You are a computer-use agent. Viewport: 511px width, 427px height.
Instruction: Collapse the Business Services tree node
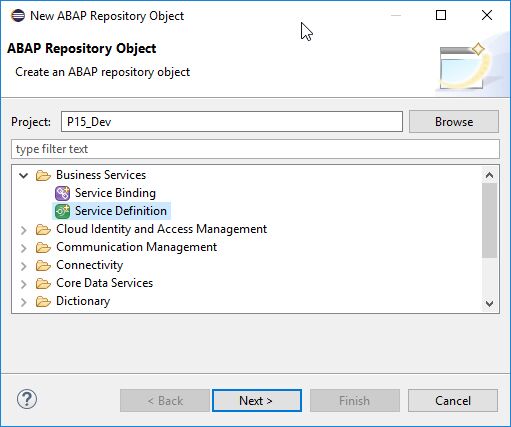pos(23,175)
